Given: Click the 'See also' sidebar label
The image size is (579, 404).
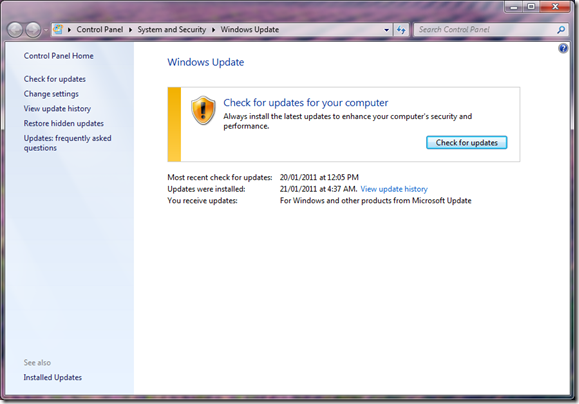Looking at the screenshot, I should click(x=37, y=363).
